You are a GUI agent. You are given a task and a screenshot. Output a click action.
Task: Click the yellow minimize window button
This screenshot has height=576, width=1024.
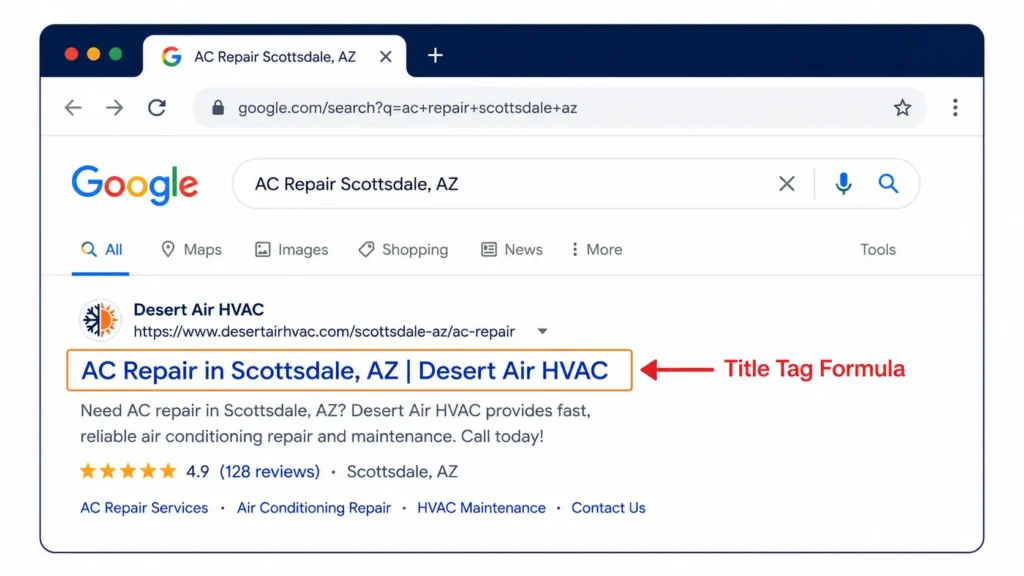click(x=93, y=54)
